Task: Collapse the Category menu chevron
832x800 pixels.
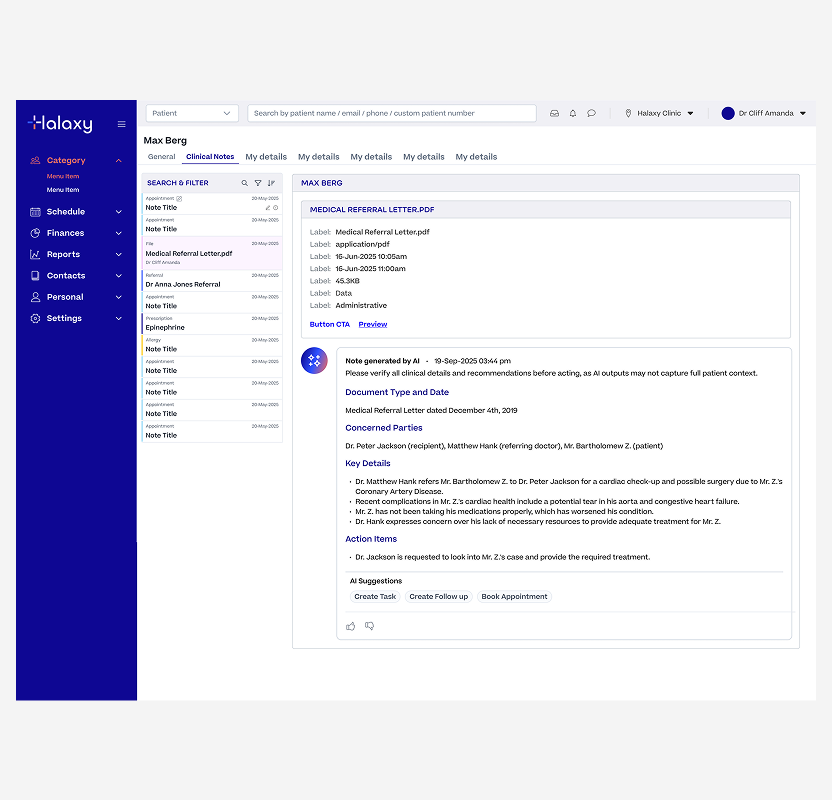Action: coord(119,161)
